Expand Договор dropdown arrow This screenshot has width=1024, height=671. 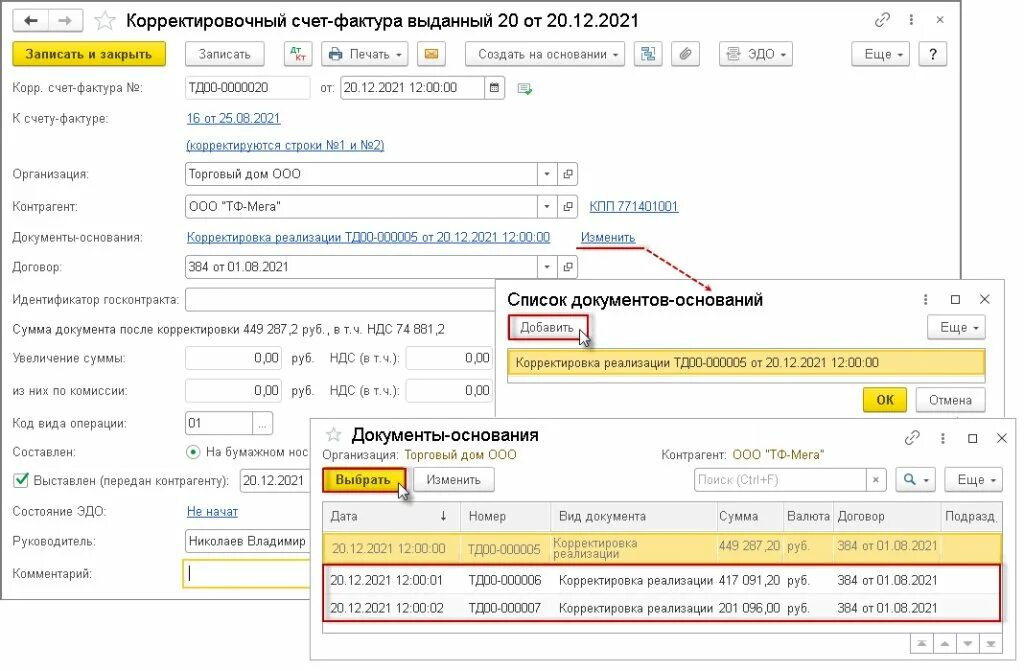[547, 267]
